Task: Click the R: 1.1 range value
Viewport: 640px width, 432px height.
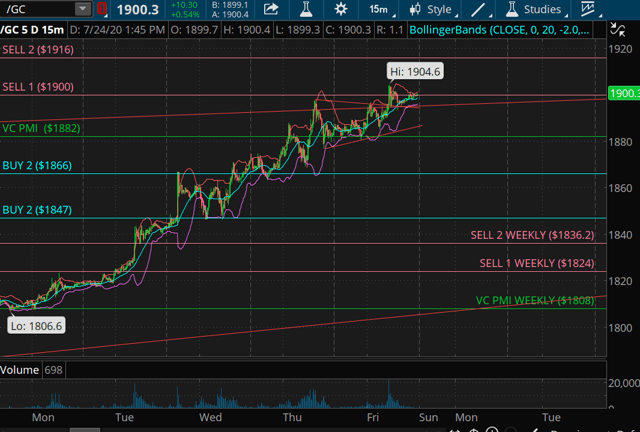Action: pos(389,30)
